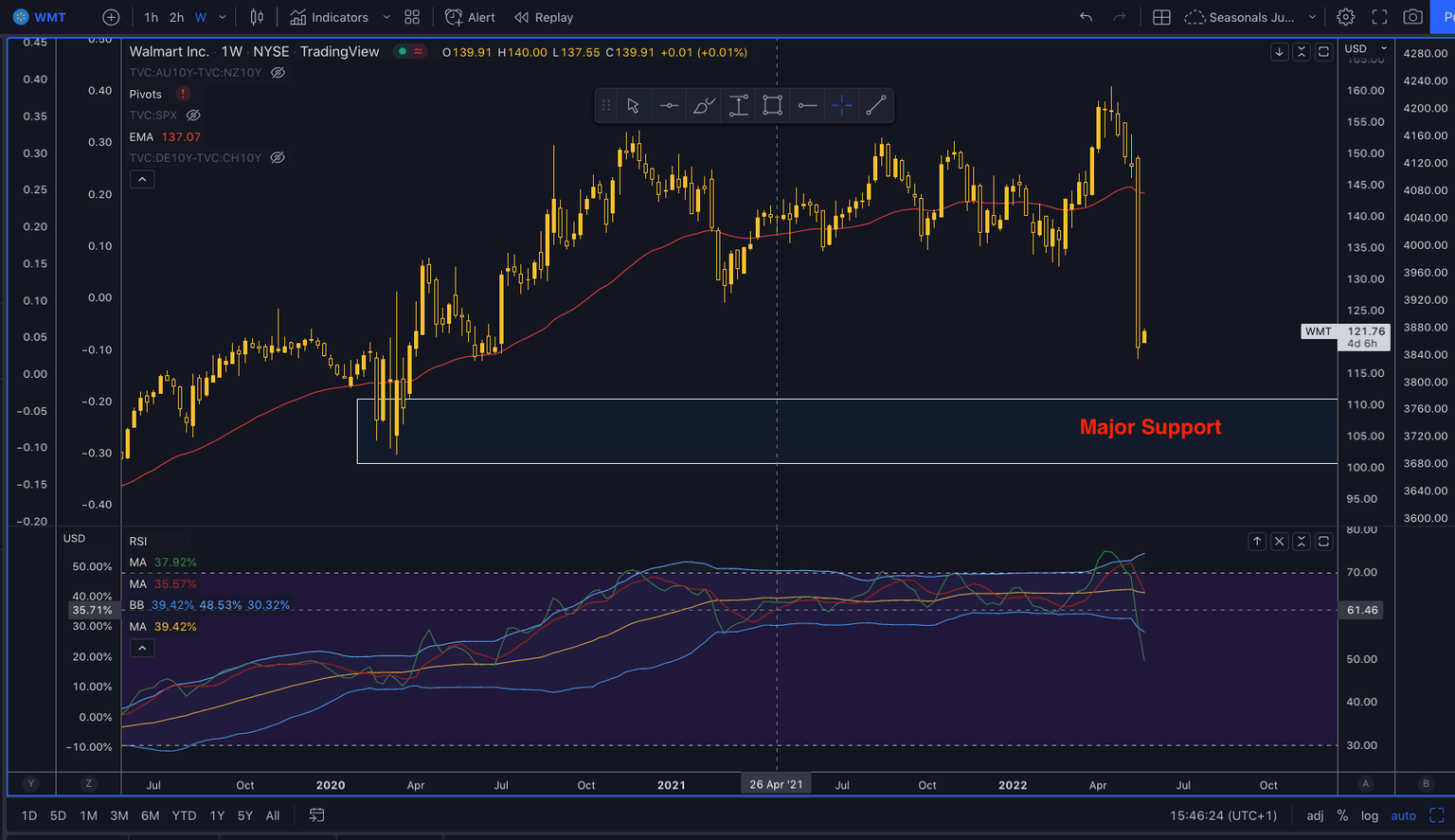Maximize the RSI pane
The height and width of the screenshot is (840, 1455).
pyautogui.click(x=1323, y=542)
